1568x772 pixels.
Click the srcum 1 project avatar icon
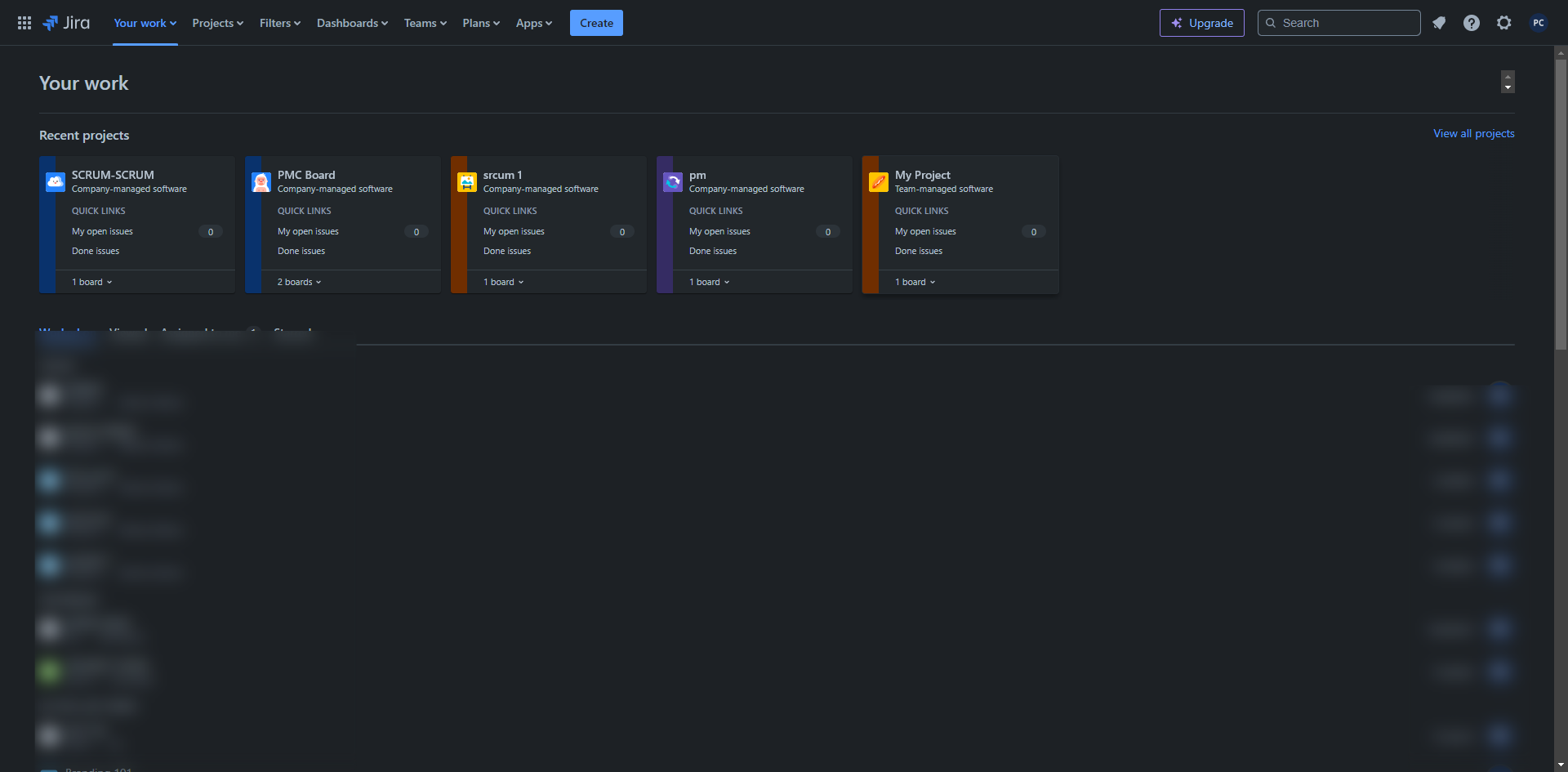[x=467, y=181]
